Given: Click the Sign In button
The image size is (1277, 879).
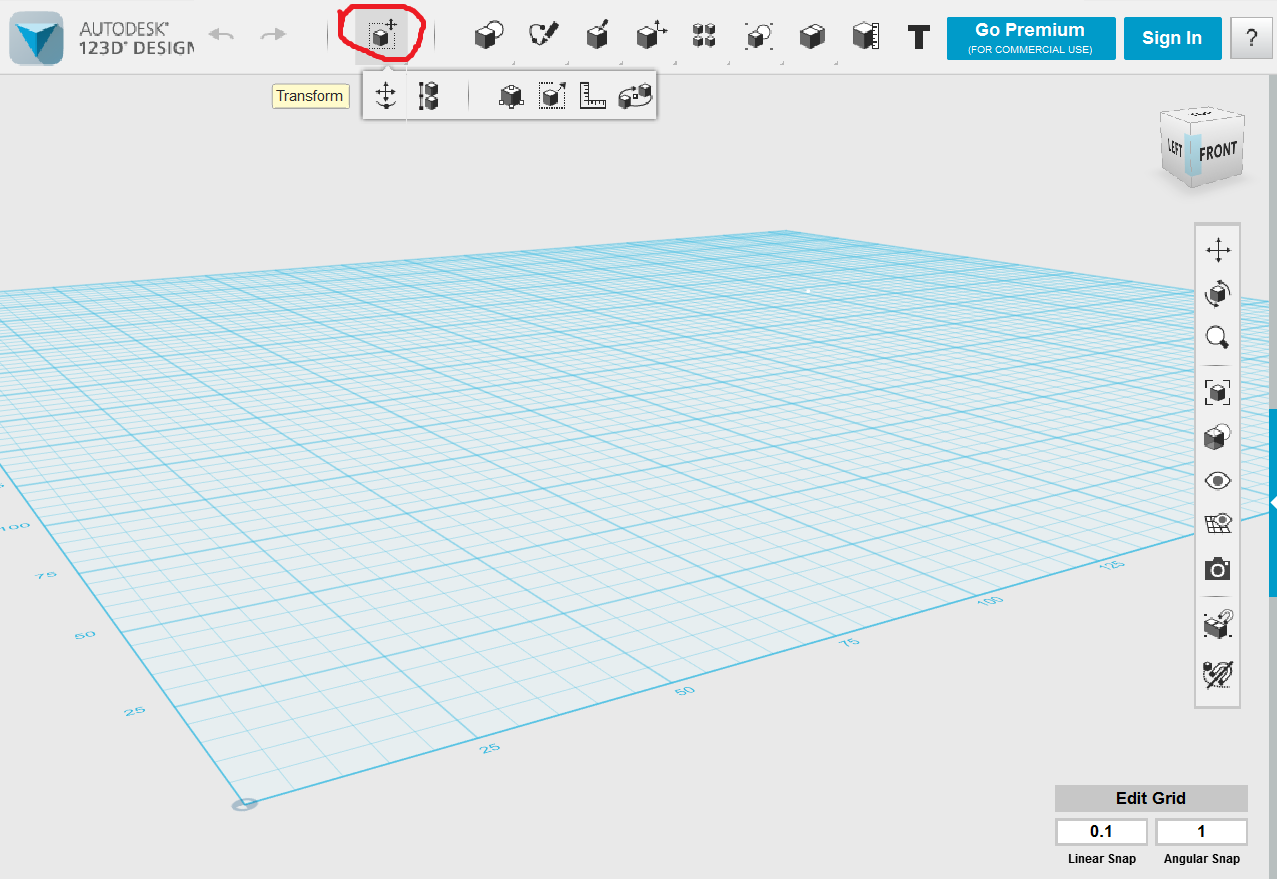Looking at the screenshot, I should pyautogui.click(x=1172, y=38).
